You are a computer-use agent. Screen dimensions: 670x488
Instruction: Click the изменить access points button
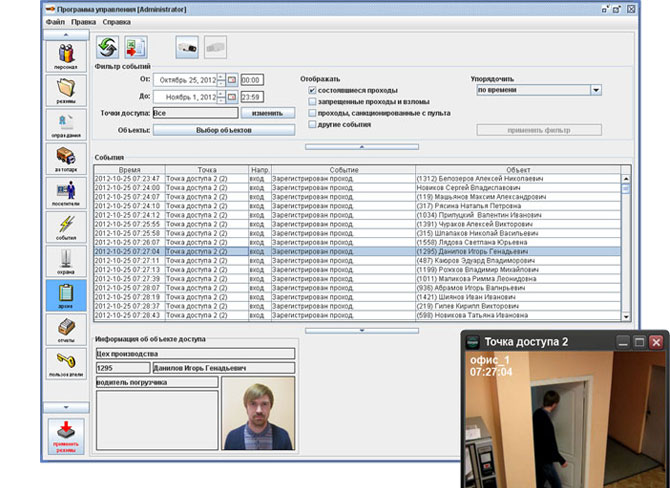[267, 113]
